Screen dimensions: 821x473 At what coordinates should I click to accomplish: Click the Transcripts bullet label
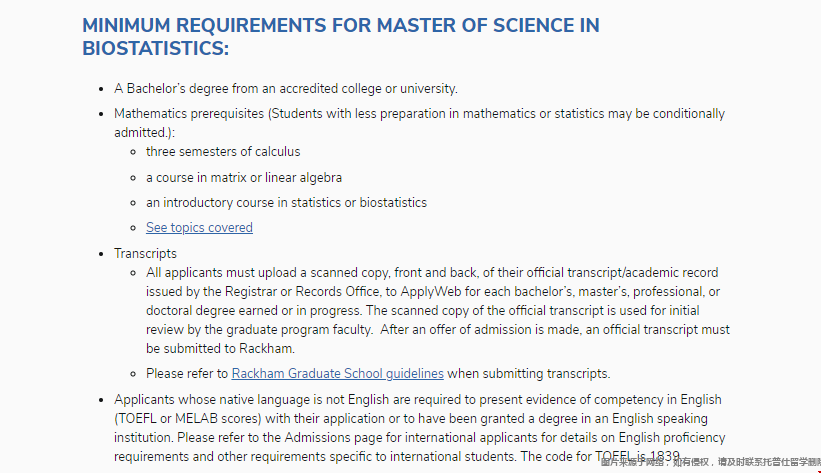tap(146, 254)
